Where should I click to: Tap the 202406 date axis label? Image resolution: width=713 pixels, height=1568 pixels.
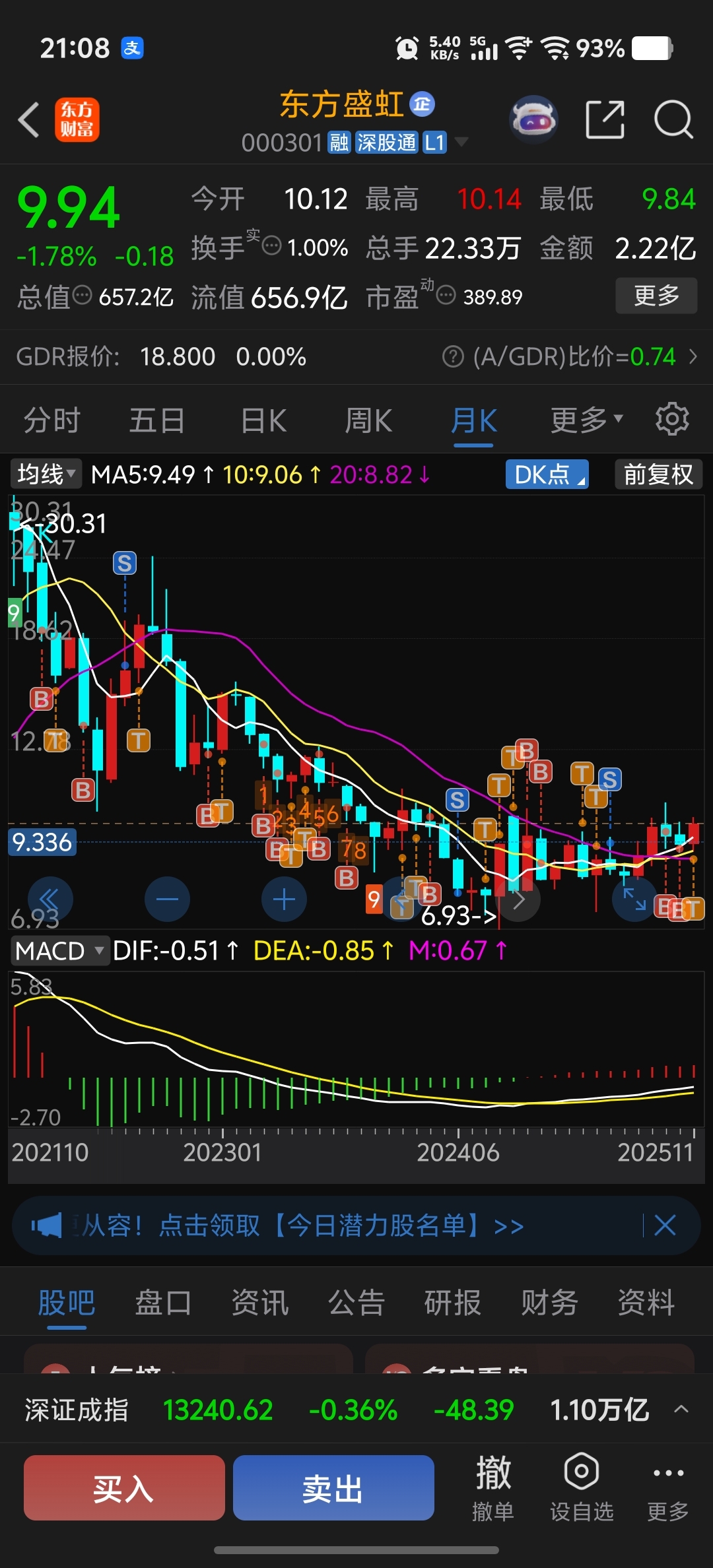tap(458, 1153)
